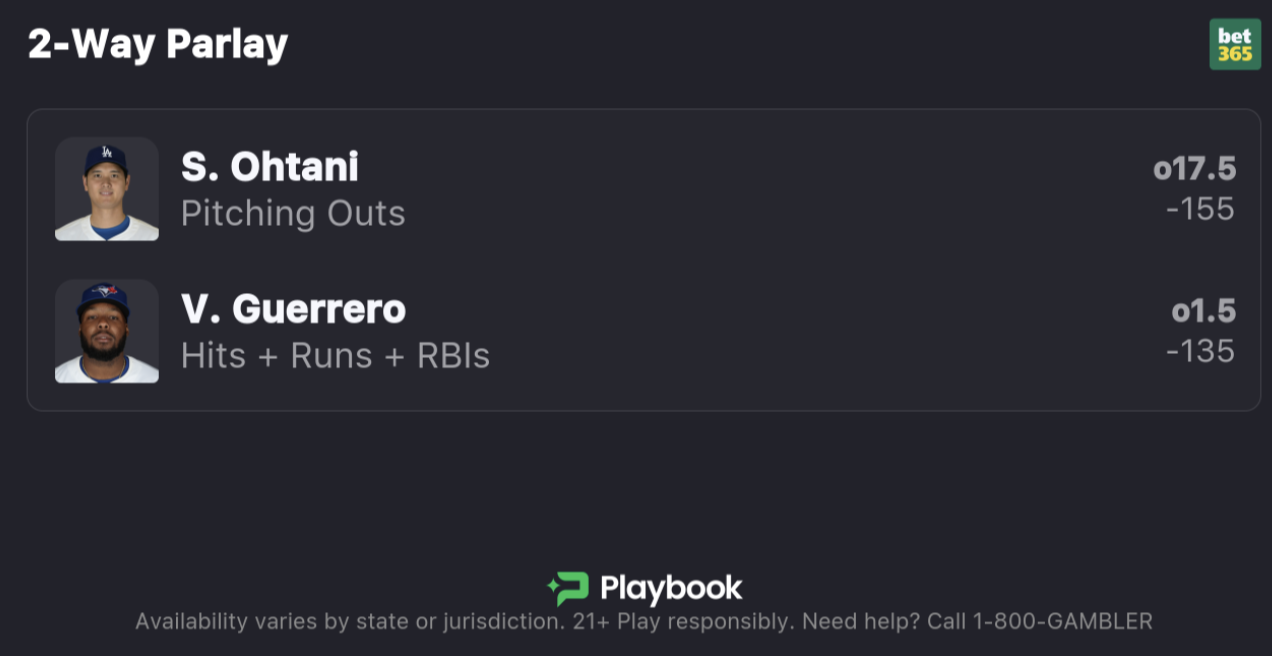
Task: Click the 2-Way Parlay heading
Action: point(158,43)
